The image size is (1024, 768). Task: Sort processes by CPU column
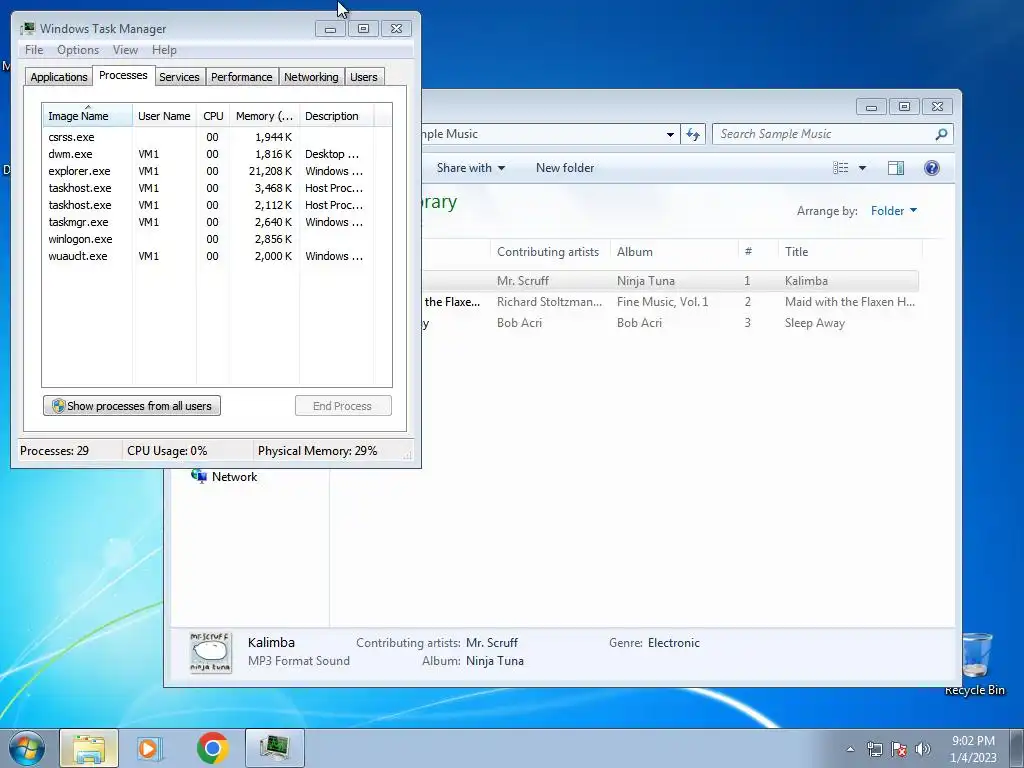pos(213,116)
